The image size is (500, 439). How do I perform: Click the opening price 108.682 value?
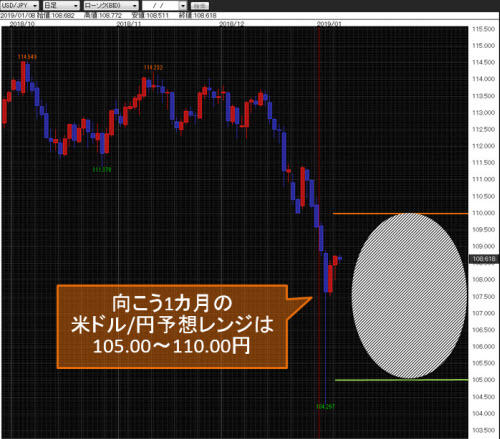coord(63,15)
